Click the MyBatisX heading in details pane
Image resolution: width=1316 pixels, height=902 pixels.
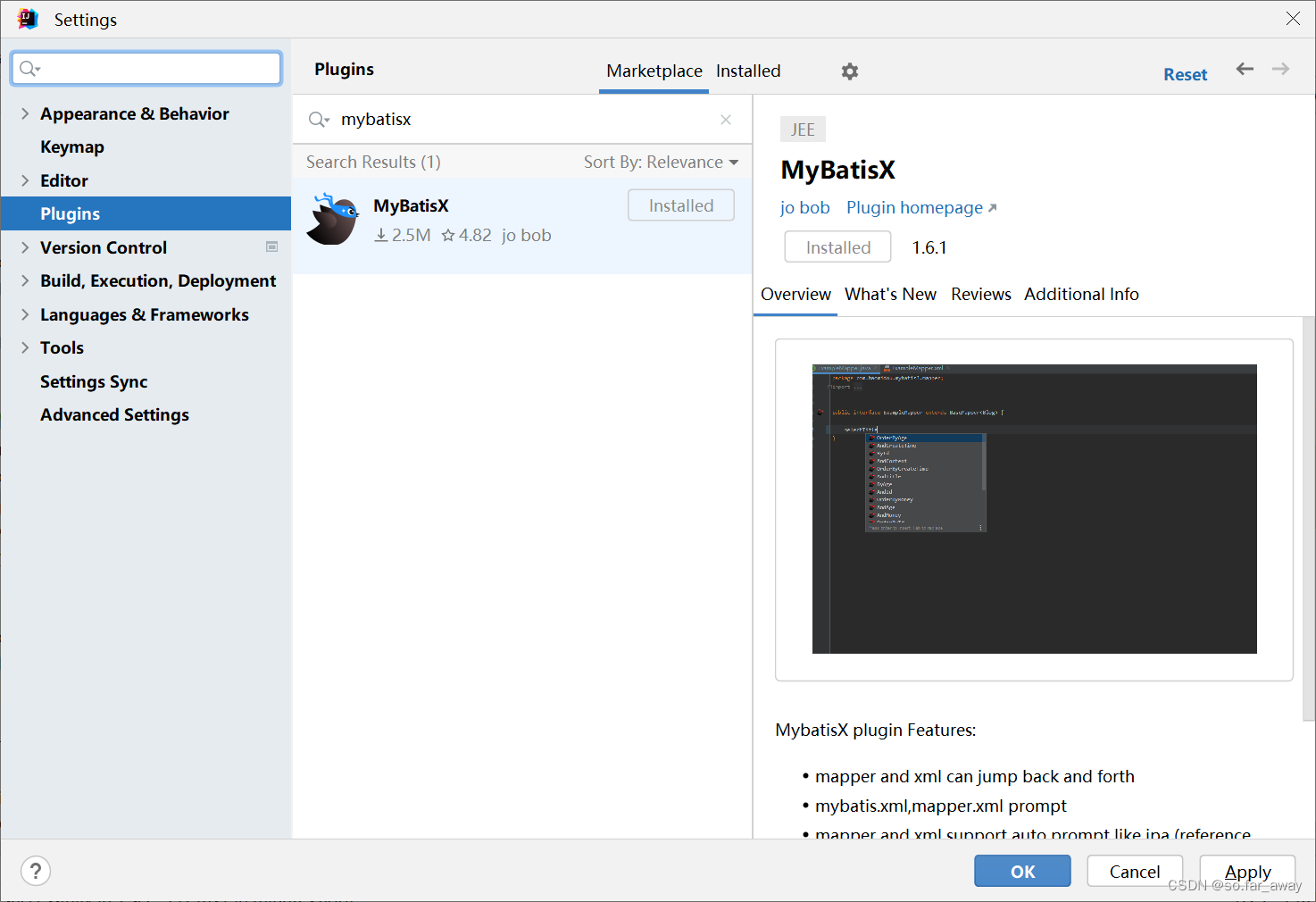pyautogui.click(x=837, y=170)
